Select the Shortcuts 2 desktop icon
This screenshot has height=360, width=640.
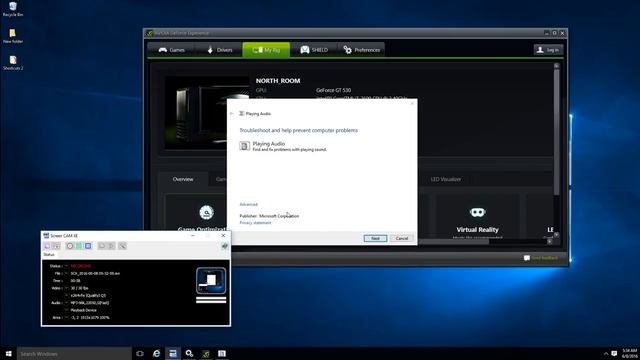(x=13, y=63)
